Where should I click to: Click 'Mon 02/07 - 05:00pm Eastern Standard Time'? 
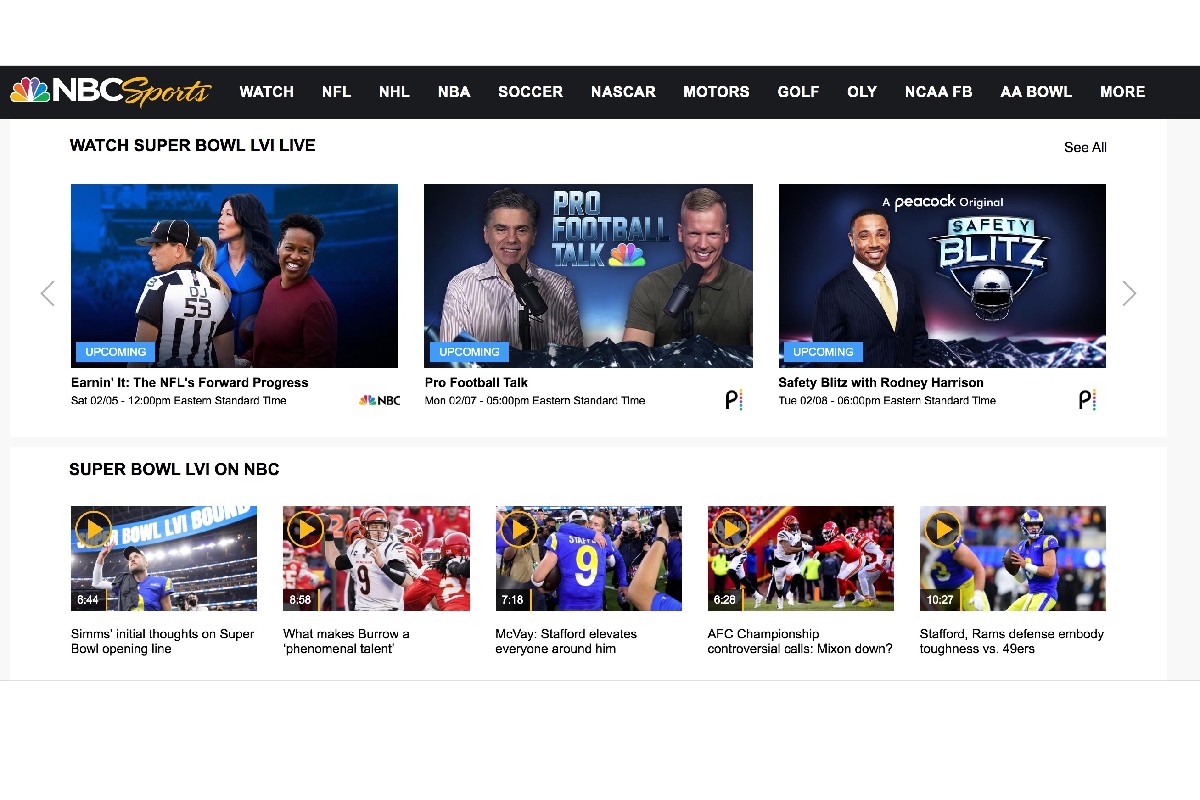[x=535, y=400]
